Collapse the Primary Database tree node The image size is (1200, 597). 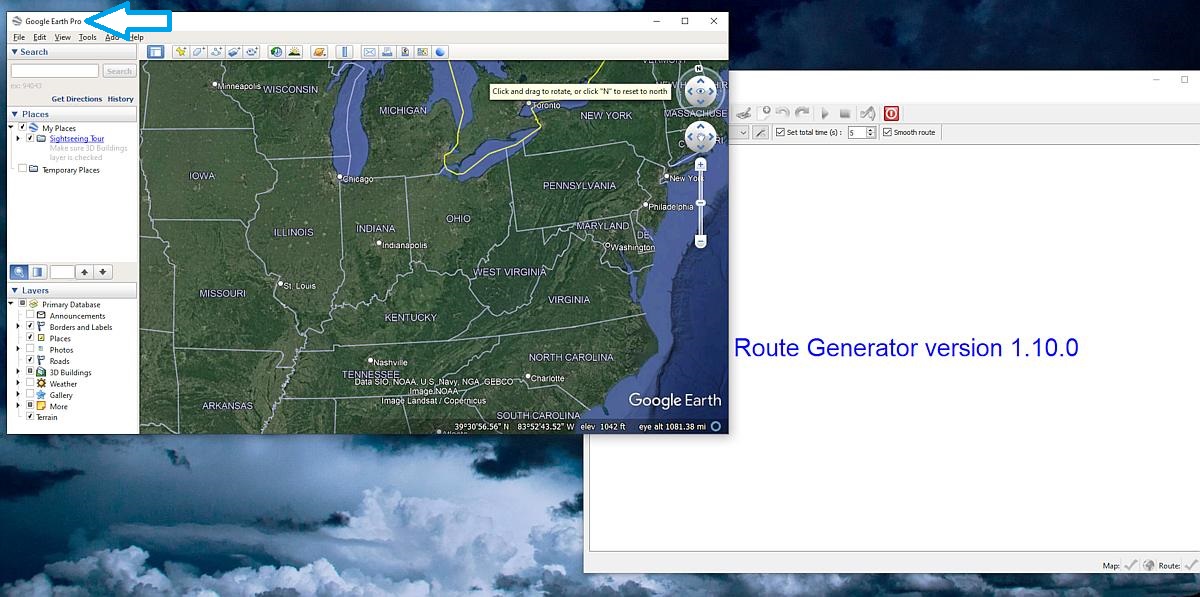tap(12, 304)
